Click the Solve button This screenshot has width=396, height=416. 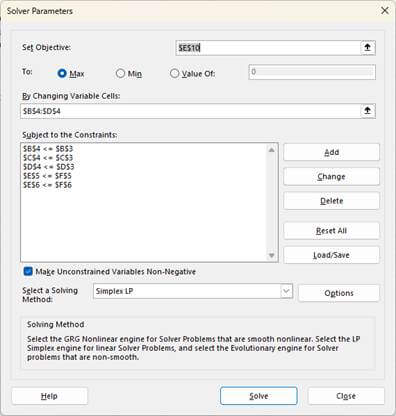[259, 396]
